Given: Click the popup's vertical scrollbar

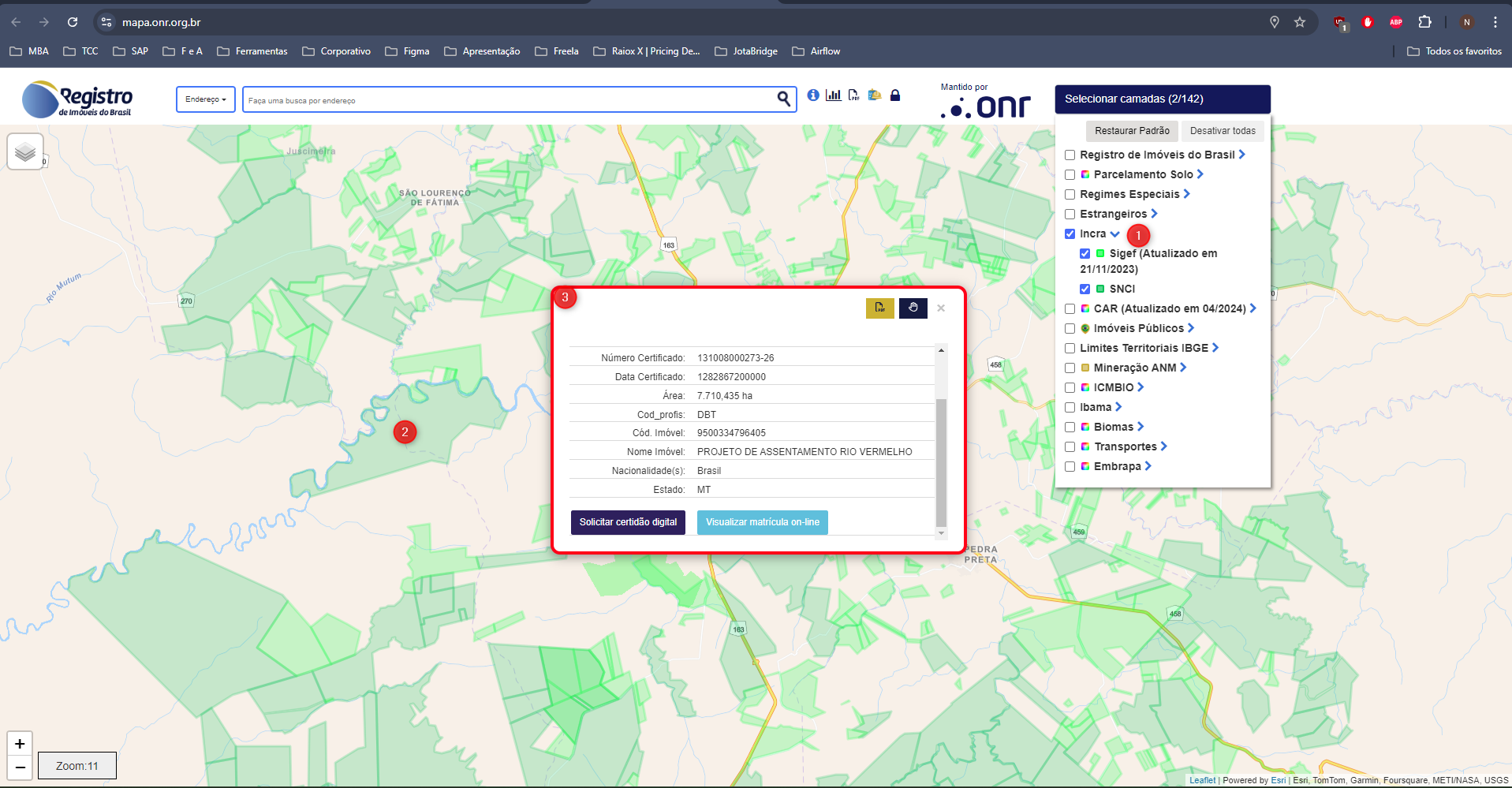Looking at the screenshot, I should coord(941,461).
